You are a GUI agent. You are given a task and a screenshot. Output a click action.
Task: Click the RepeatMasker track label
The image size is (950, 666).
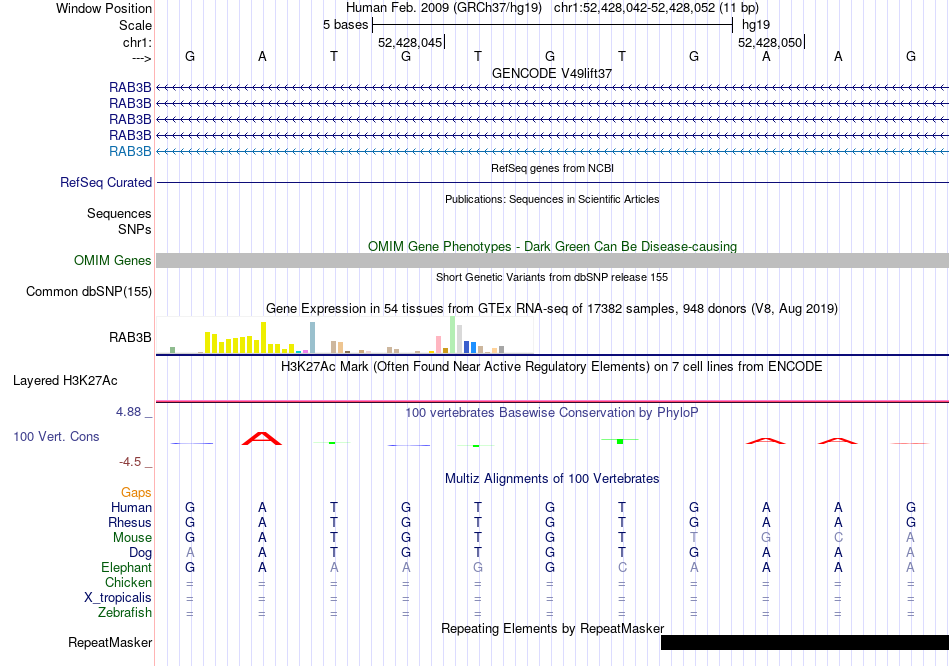point(110,642)
